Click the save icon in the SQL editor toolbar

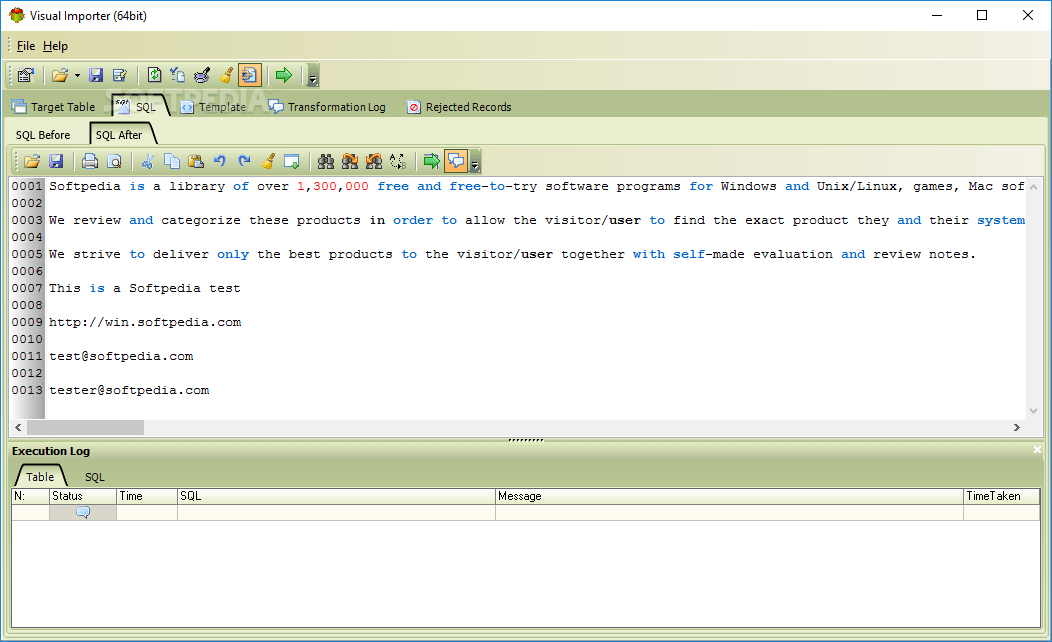point(56,161)
